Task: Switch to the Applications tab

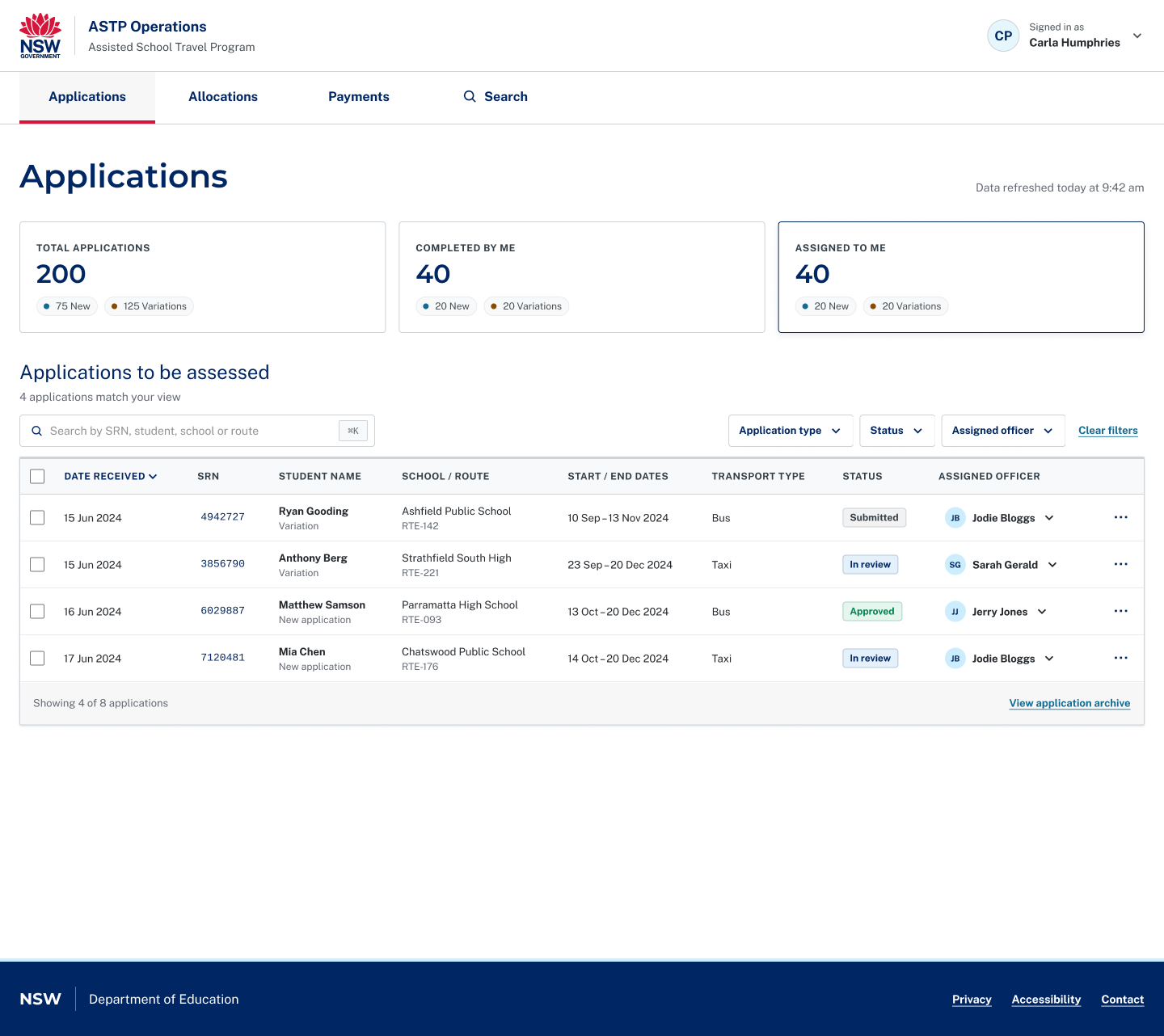Action: [x=87, y=97]
